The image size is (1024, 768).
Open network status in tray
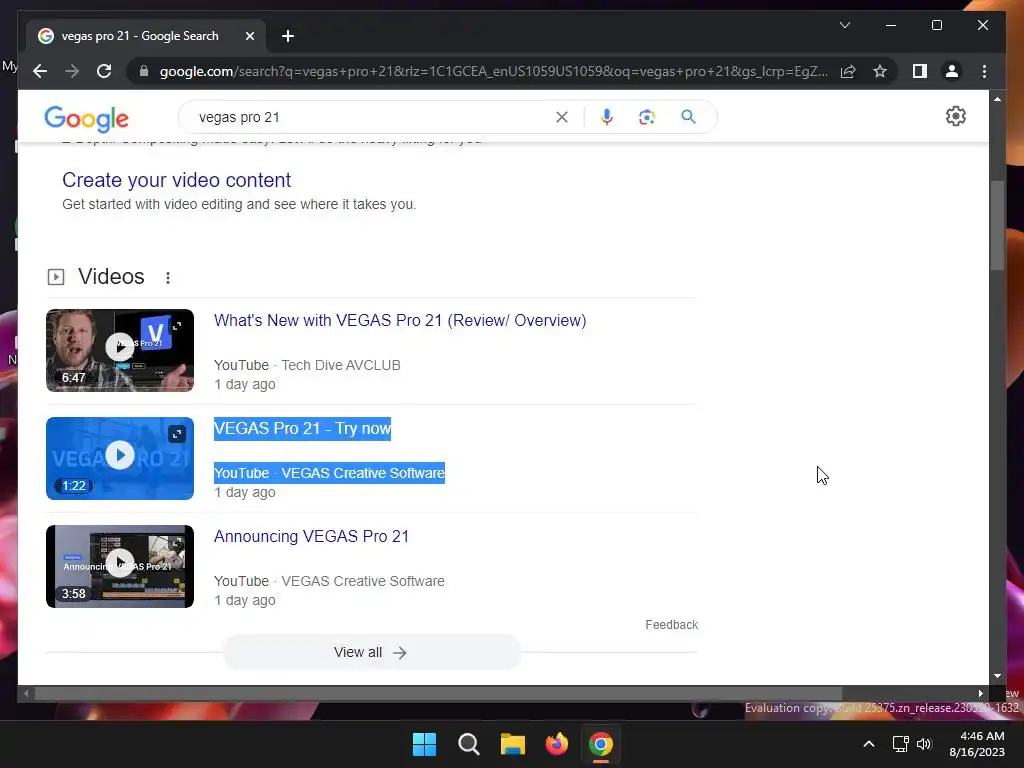901,744
